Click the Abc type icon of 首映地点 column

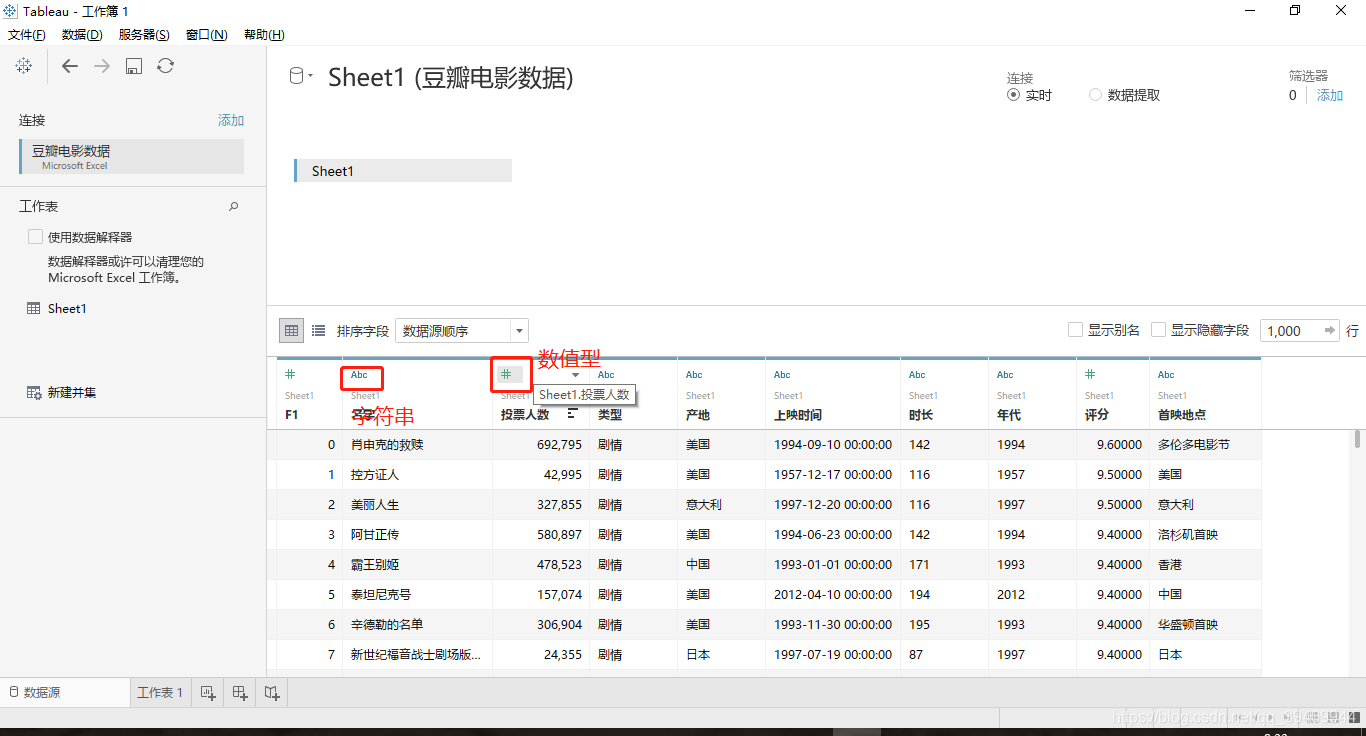[x=1166, y=375]
